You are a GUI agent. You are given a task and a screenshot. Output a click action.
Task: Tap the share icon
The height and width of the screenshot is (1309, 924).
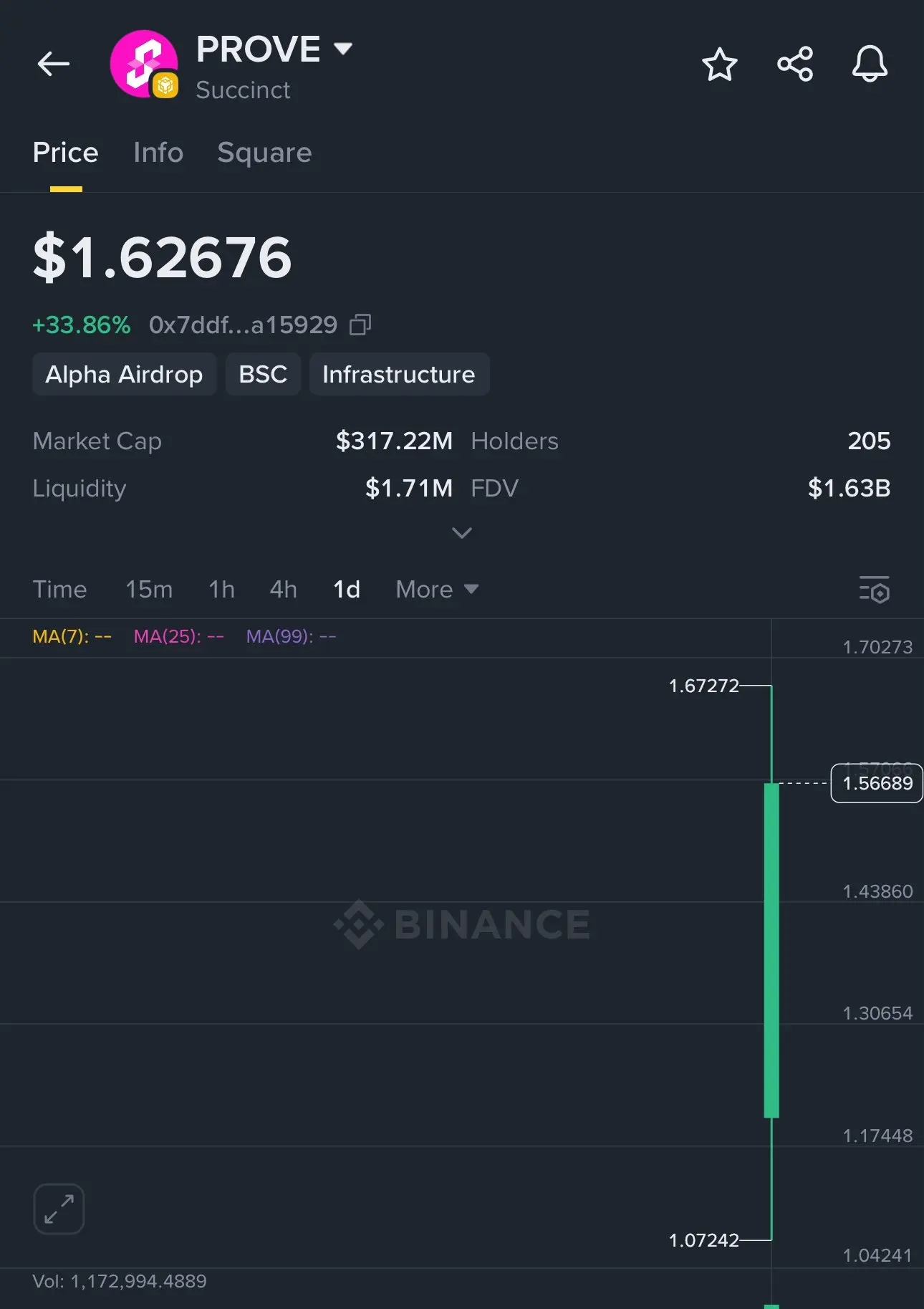tap(795, 64)
